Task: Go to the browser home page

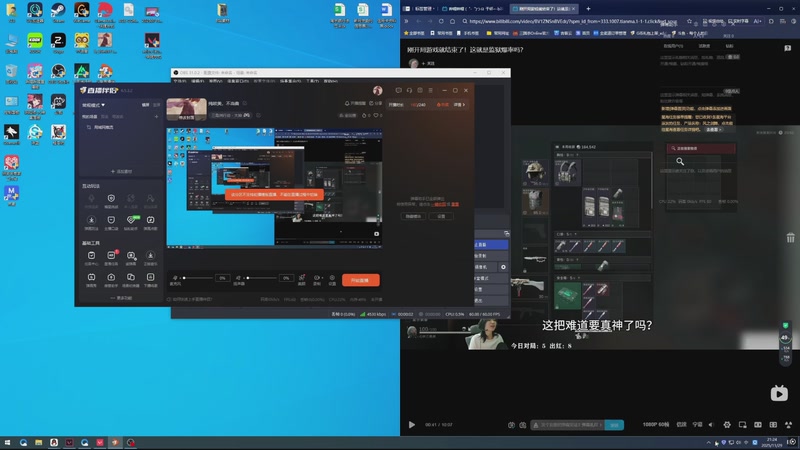Action: [453, 21]
